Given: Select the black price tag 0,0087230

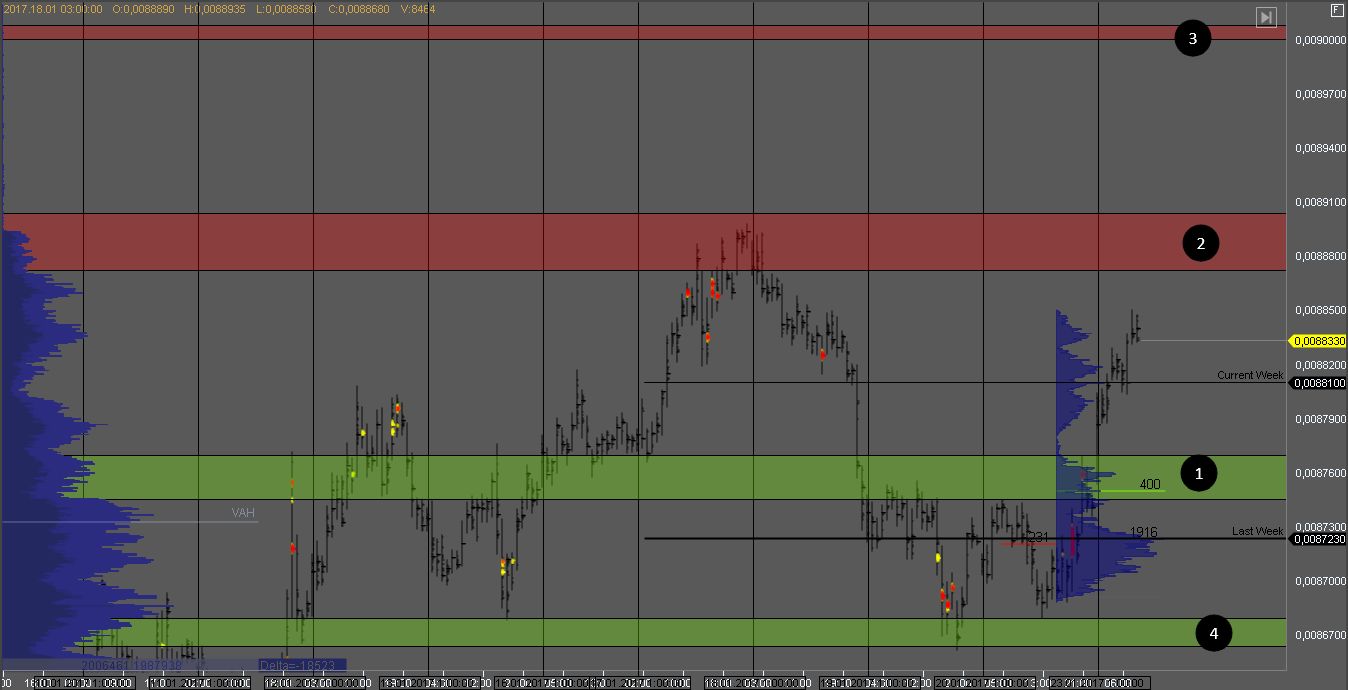Looking at the screenshot, I should coord(1319,539).
